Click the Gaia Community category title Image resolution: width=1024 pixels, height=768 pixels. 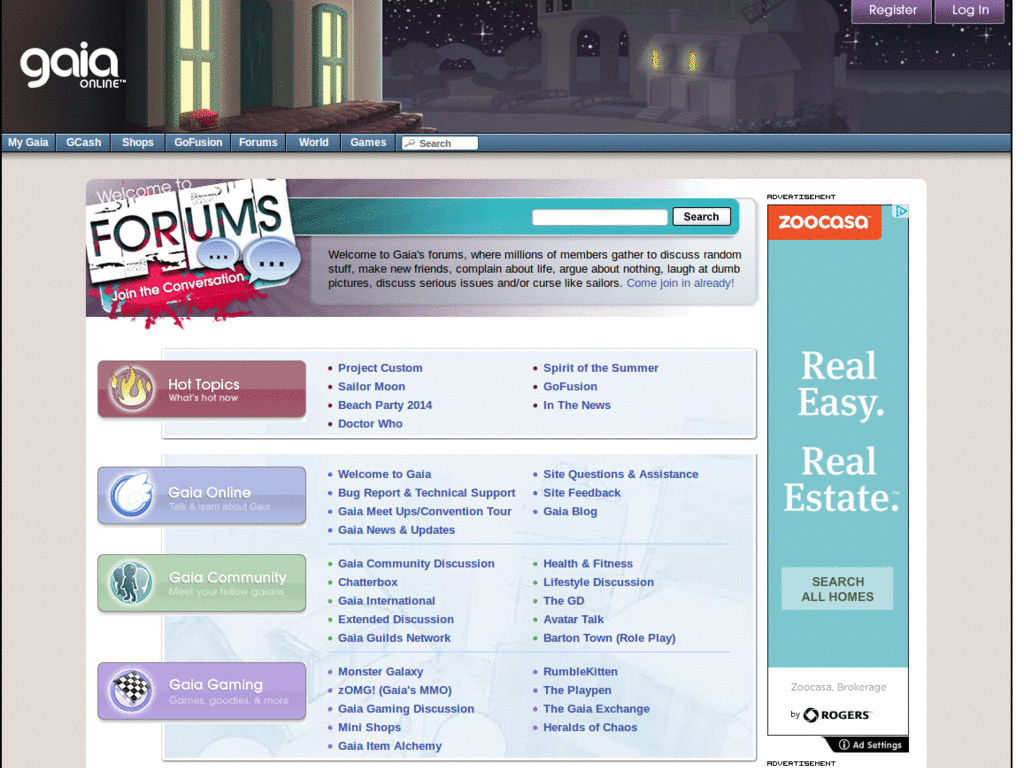point(227,577)
